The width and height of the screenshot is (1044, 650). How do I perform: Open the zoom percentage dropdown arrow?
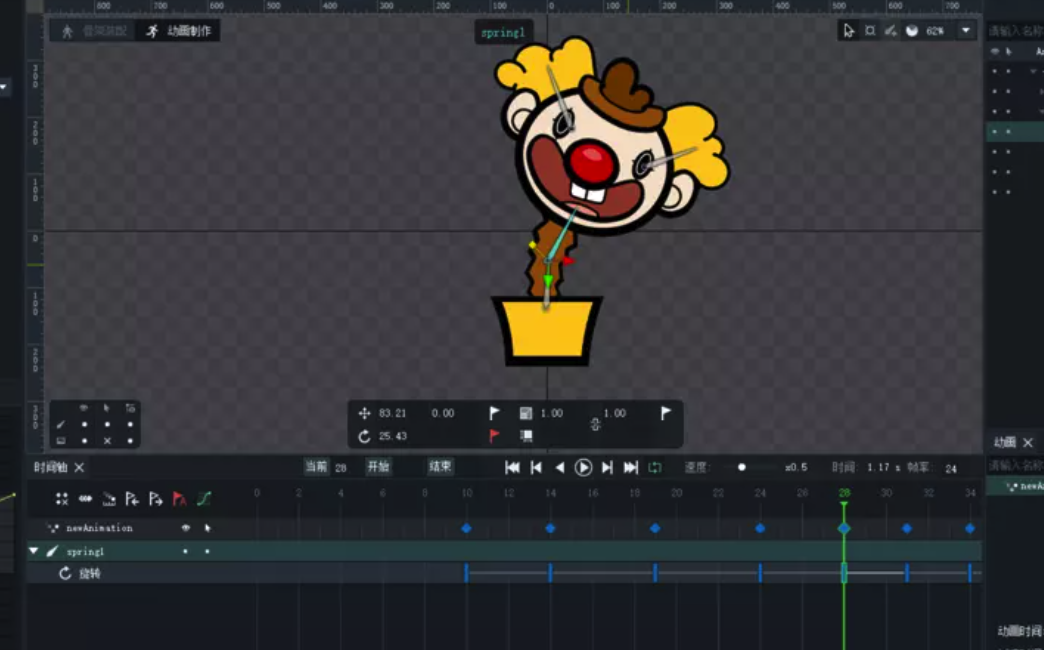click(x=965, y=31)
